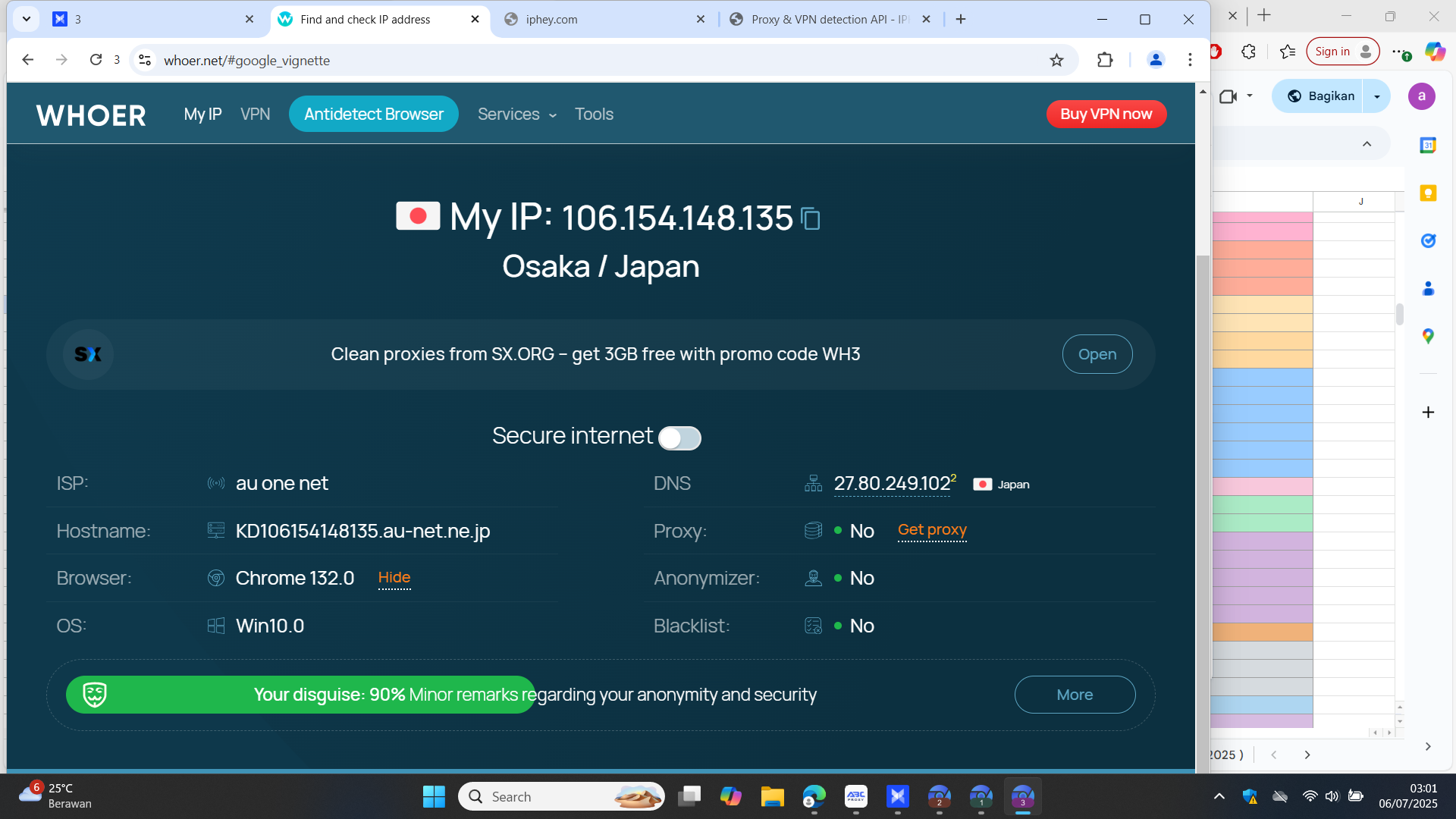This screenshot has width=1456, height=819.
Task: Open Chrome extensions puzzle icon
Action: [x=1105, y=60]
